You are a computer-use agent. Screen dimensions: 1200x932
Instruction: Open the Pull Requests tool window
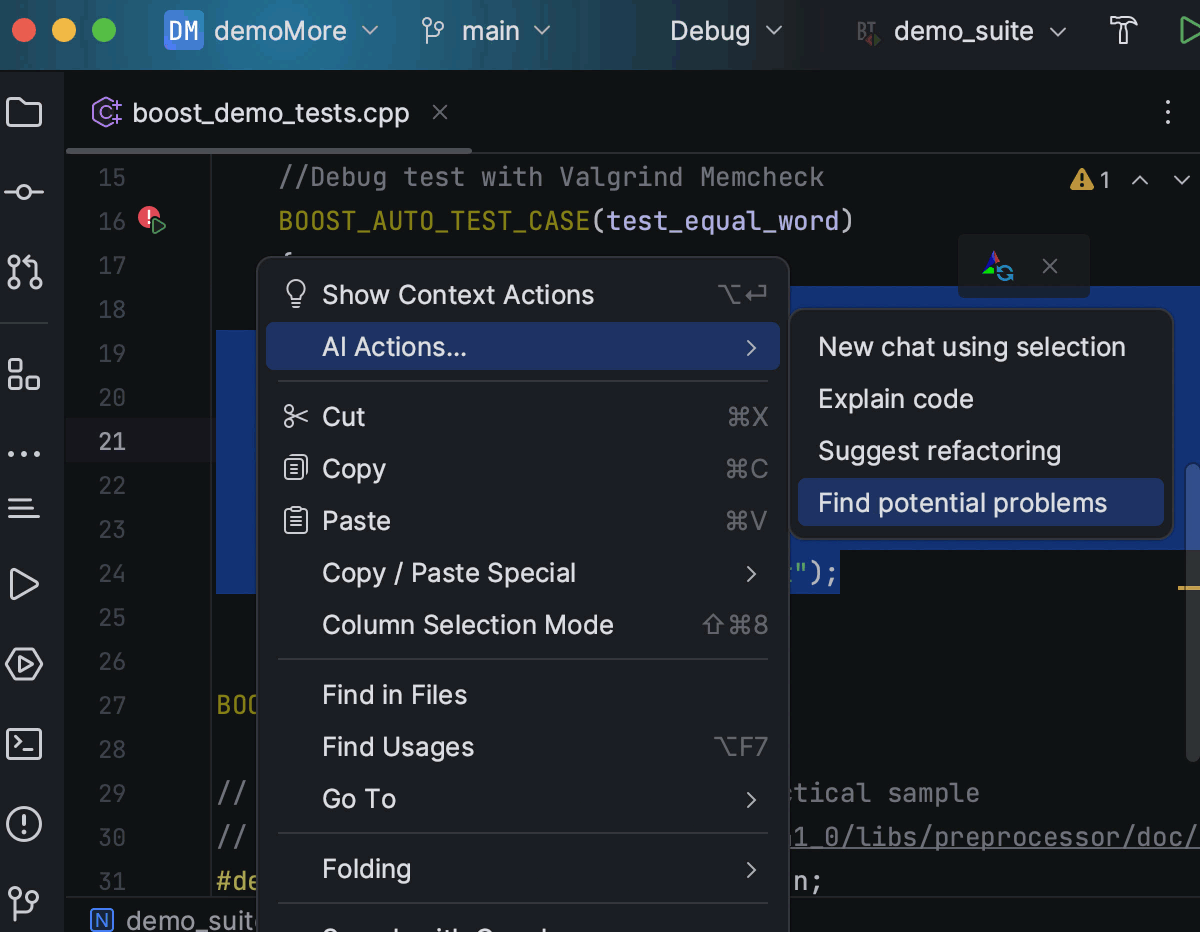[24, 272]
